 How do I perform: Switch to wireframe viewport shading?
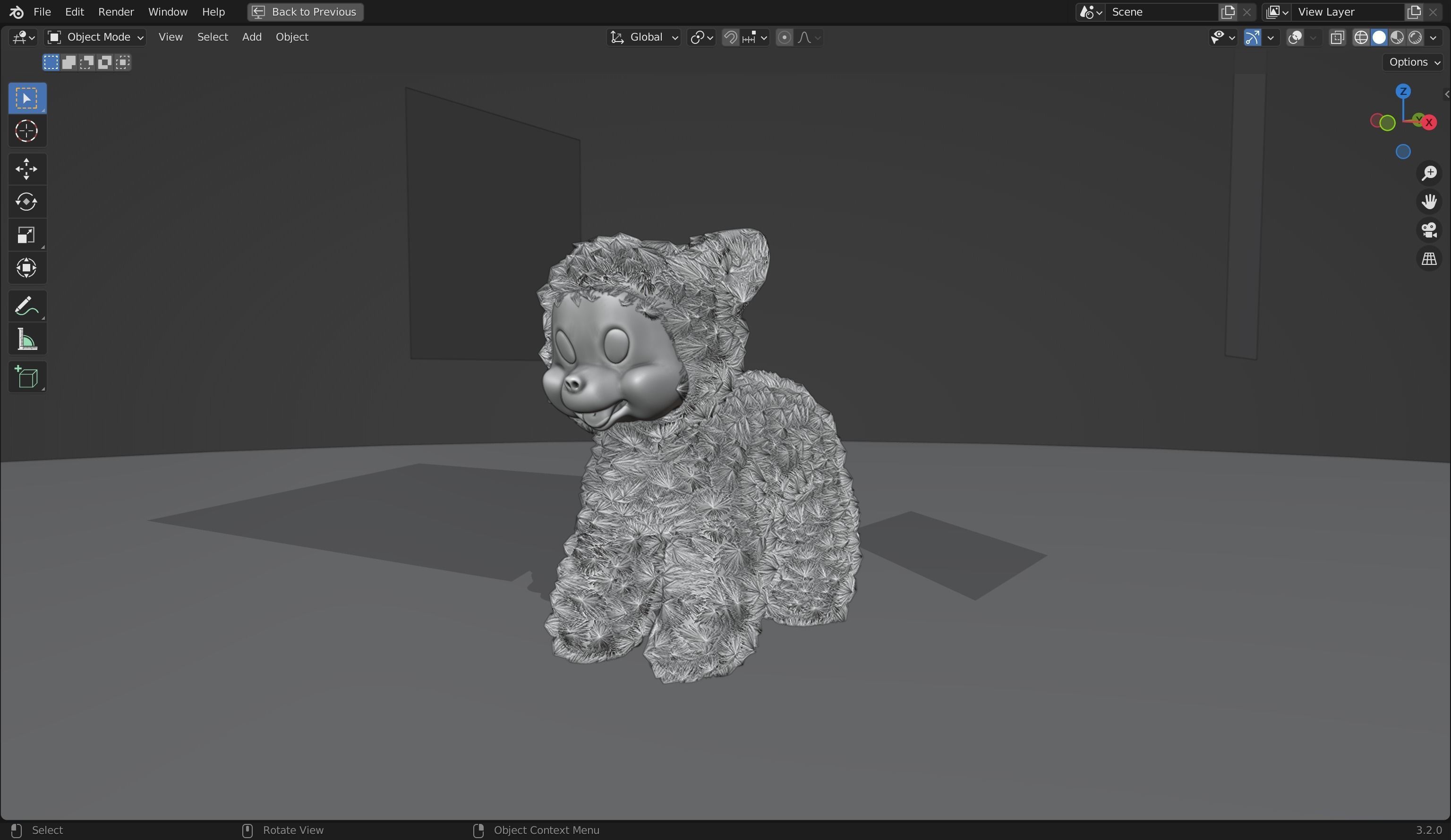[x=1361, y=37]
